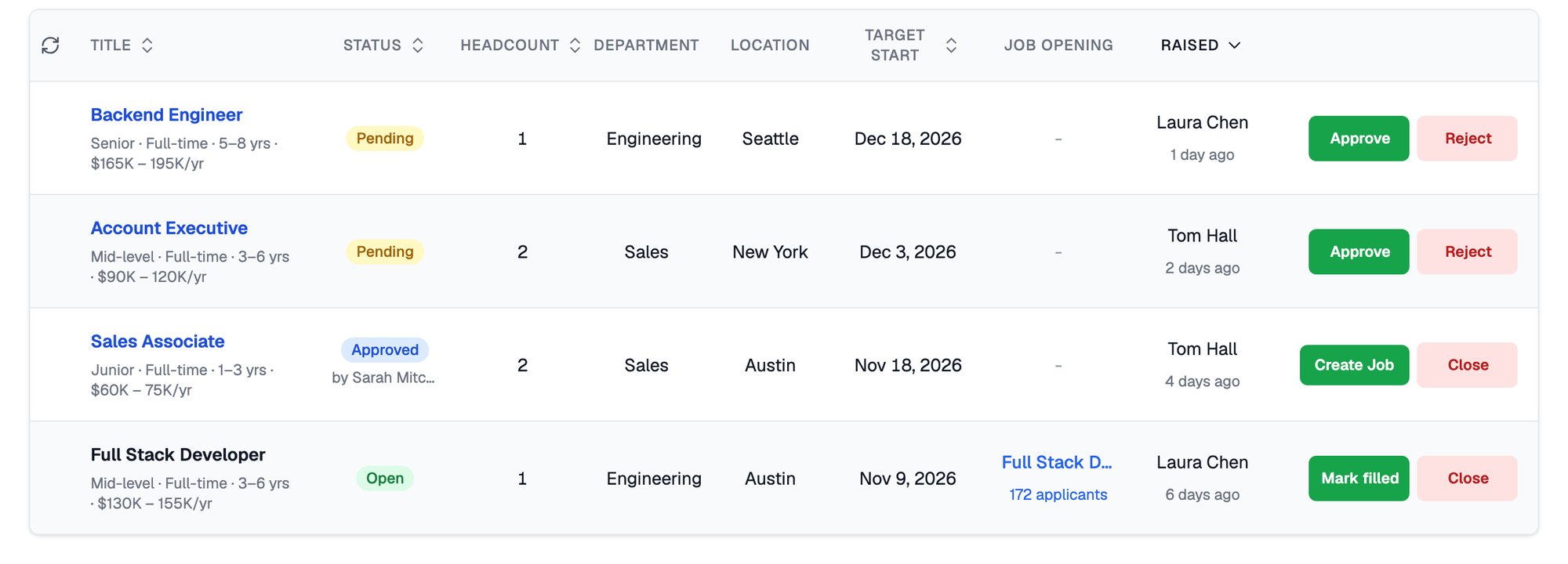This screenshot has width=1568, height=564.
Task: Click the Location column header
Action: click(x=770, y=45)
